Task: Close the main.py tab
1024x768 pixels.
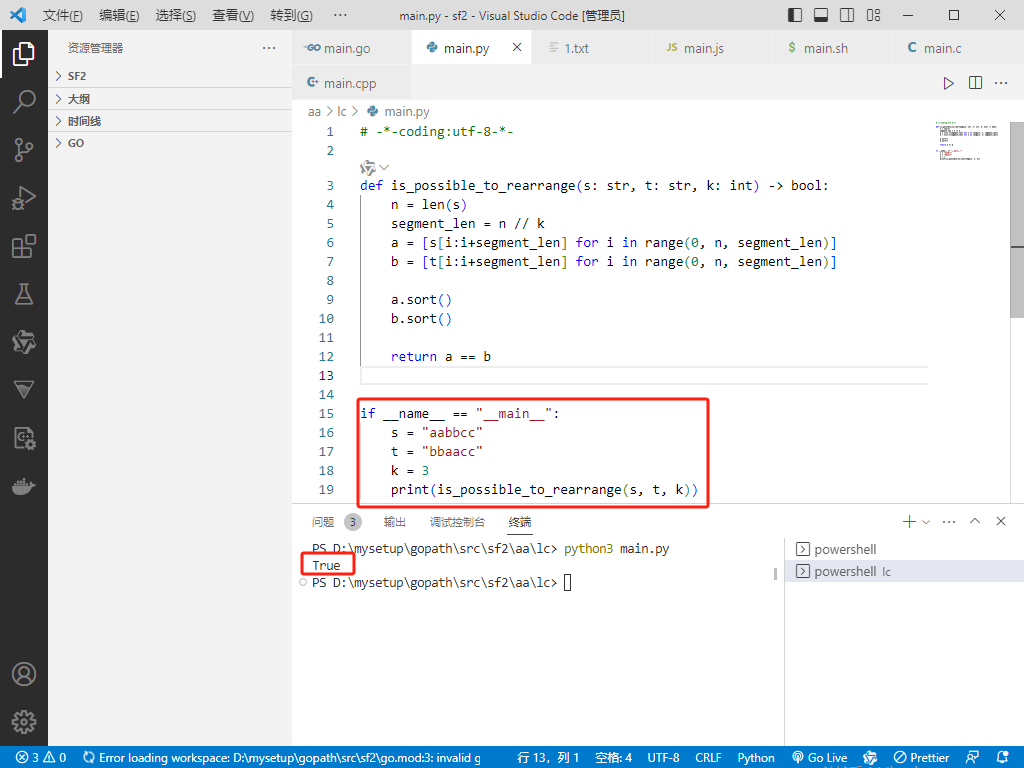Action: coord(517,47)
